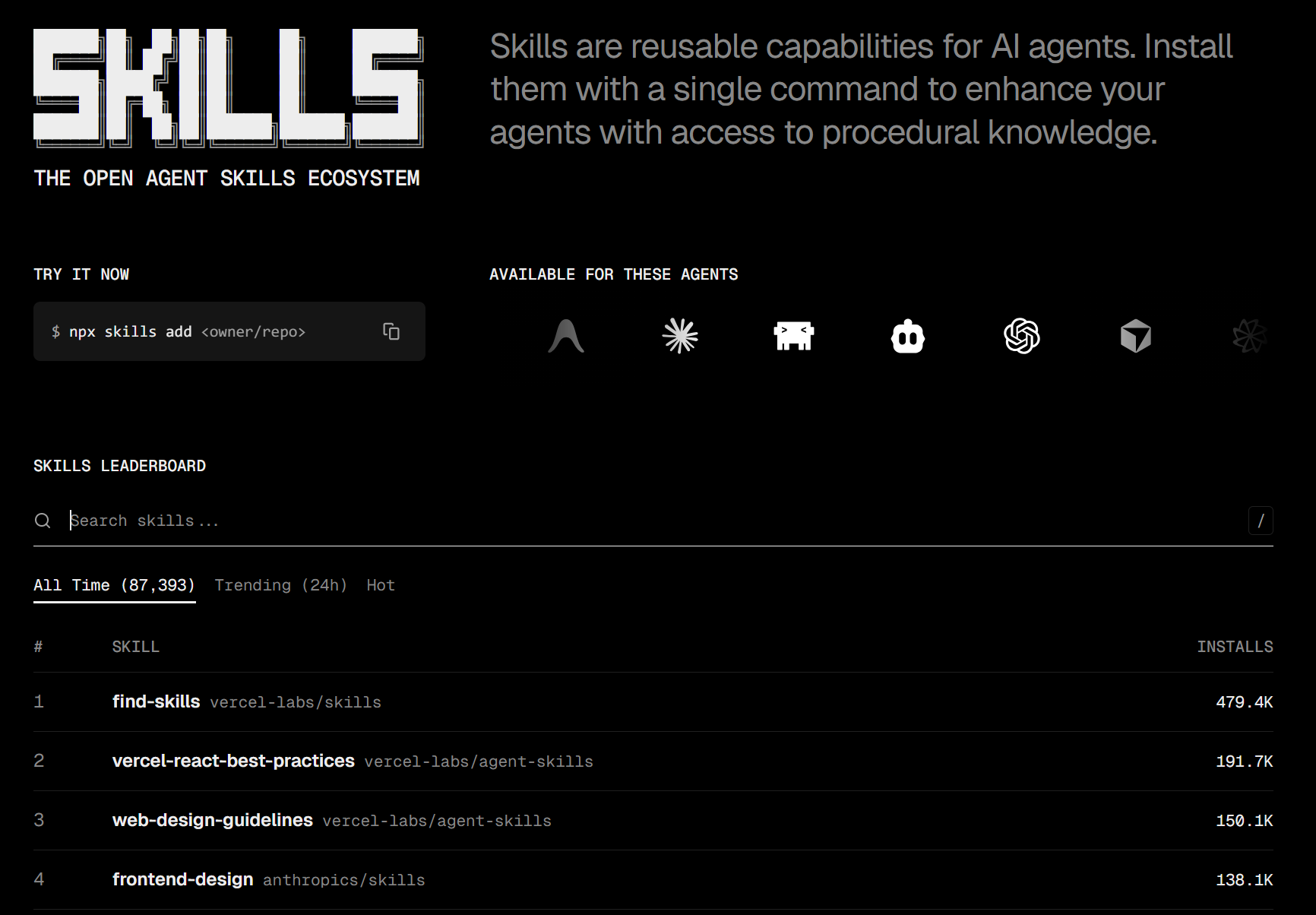Image resolution: width=1316 pixels, height=915 pixels.
Task: Click the OpenAI knot logo icon
Action: point(1021,336)
